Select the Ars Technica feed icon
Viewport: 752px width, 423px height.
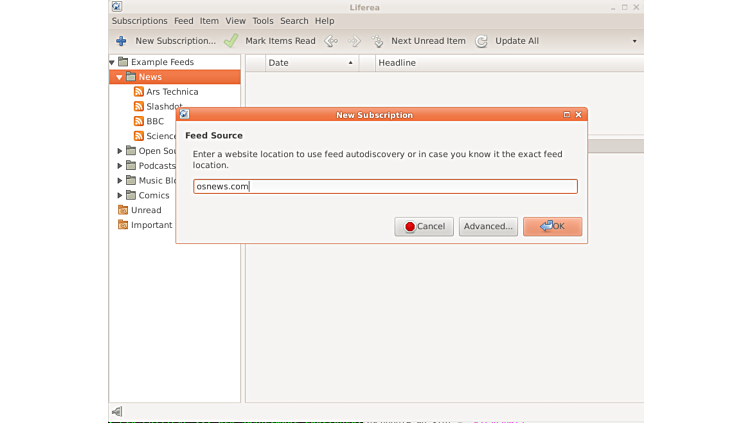coord(139,92)
